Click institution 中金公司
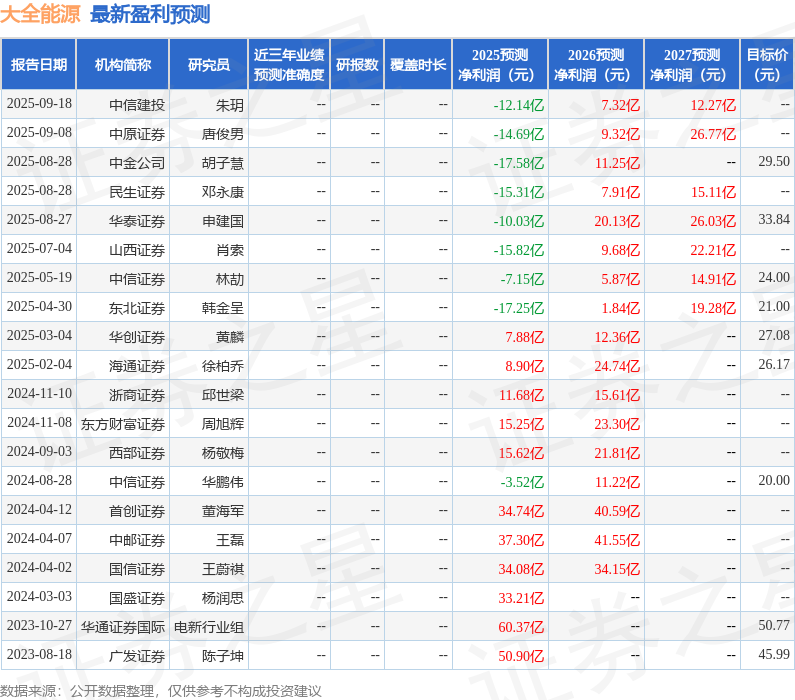The height and width of the screenshot is (700, 795). (137, 163)
